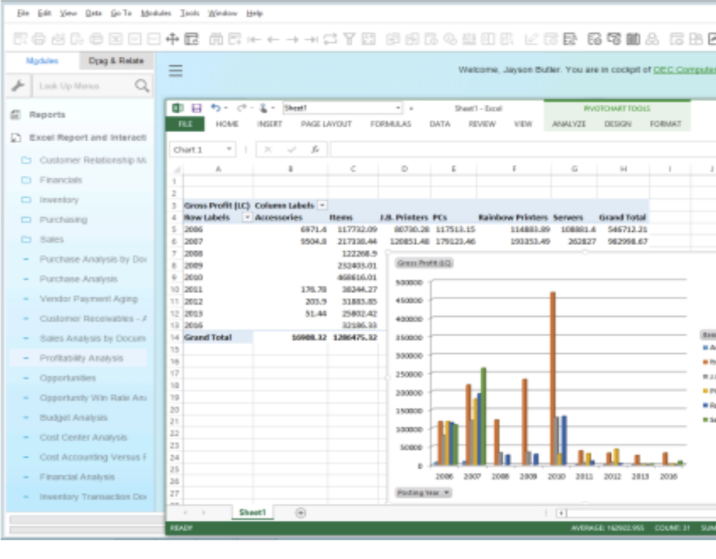Select the Sheet1 worksheet tab

pos(252,512)
